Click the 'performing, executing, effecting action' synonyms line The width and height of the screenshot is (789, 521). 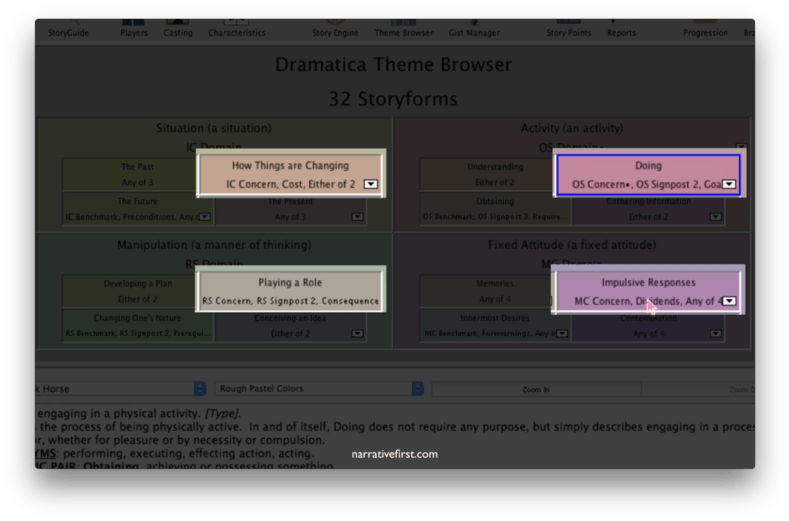click(x=175, y=453)
